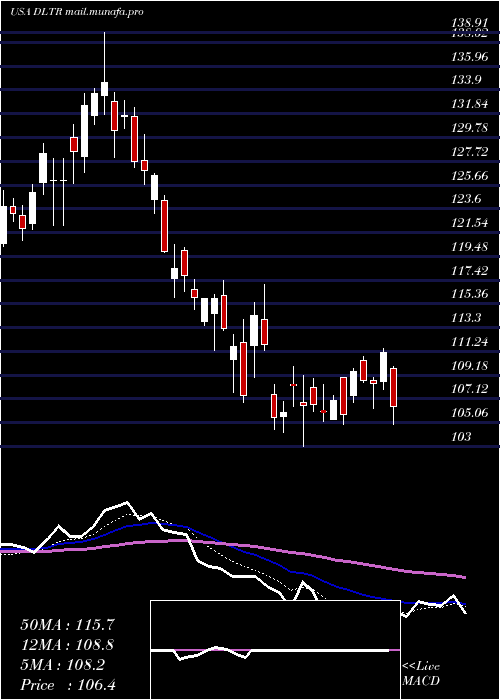Click the 121.54 price axis label

tap(472, 223)
